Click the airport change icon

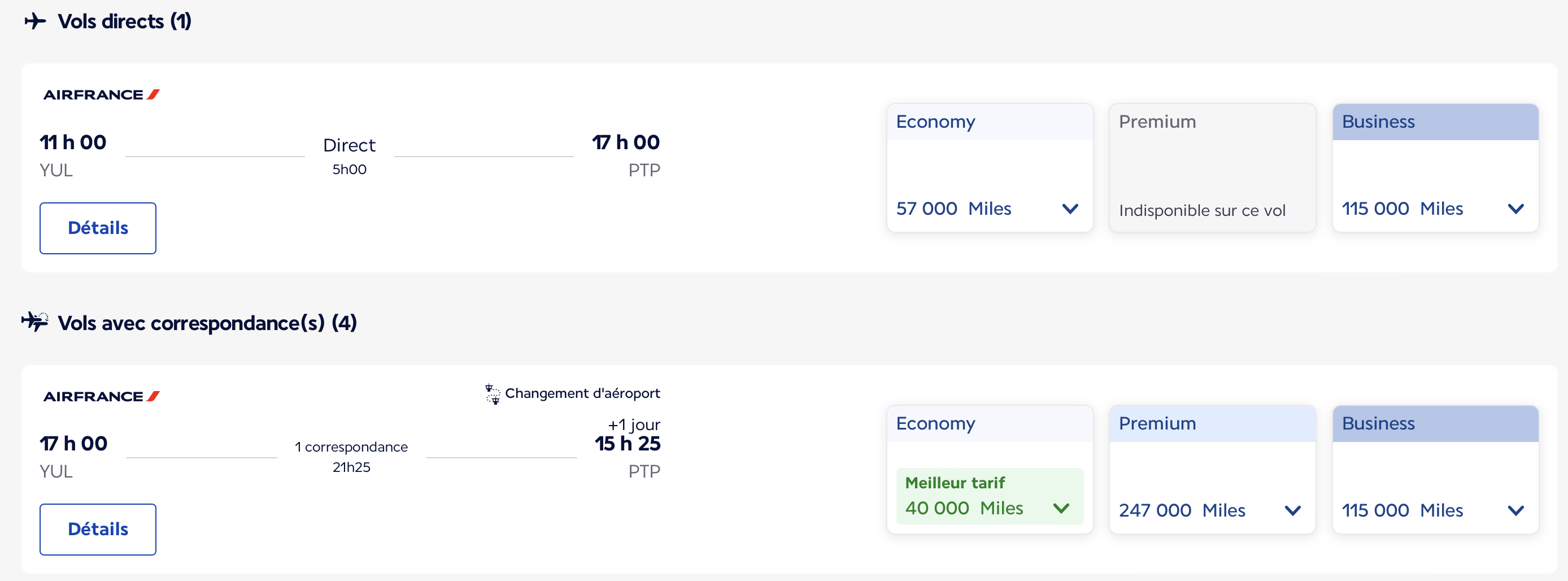(492, 394)
